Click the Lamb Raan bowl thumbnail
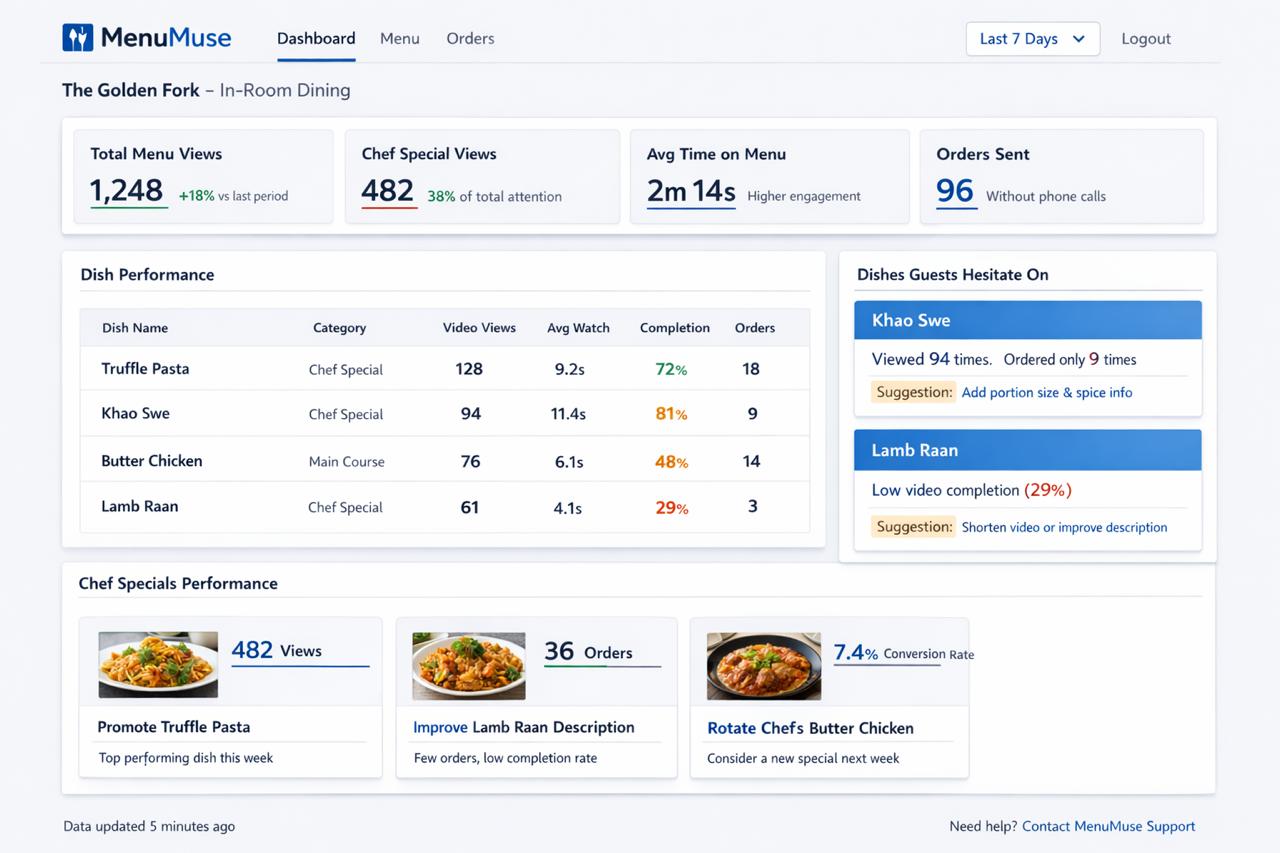1280x853 pixels. [x=468, y=665]
